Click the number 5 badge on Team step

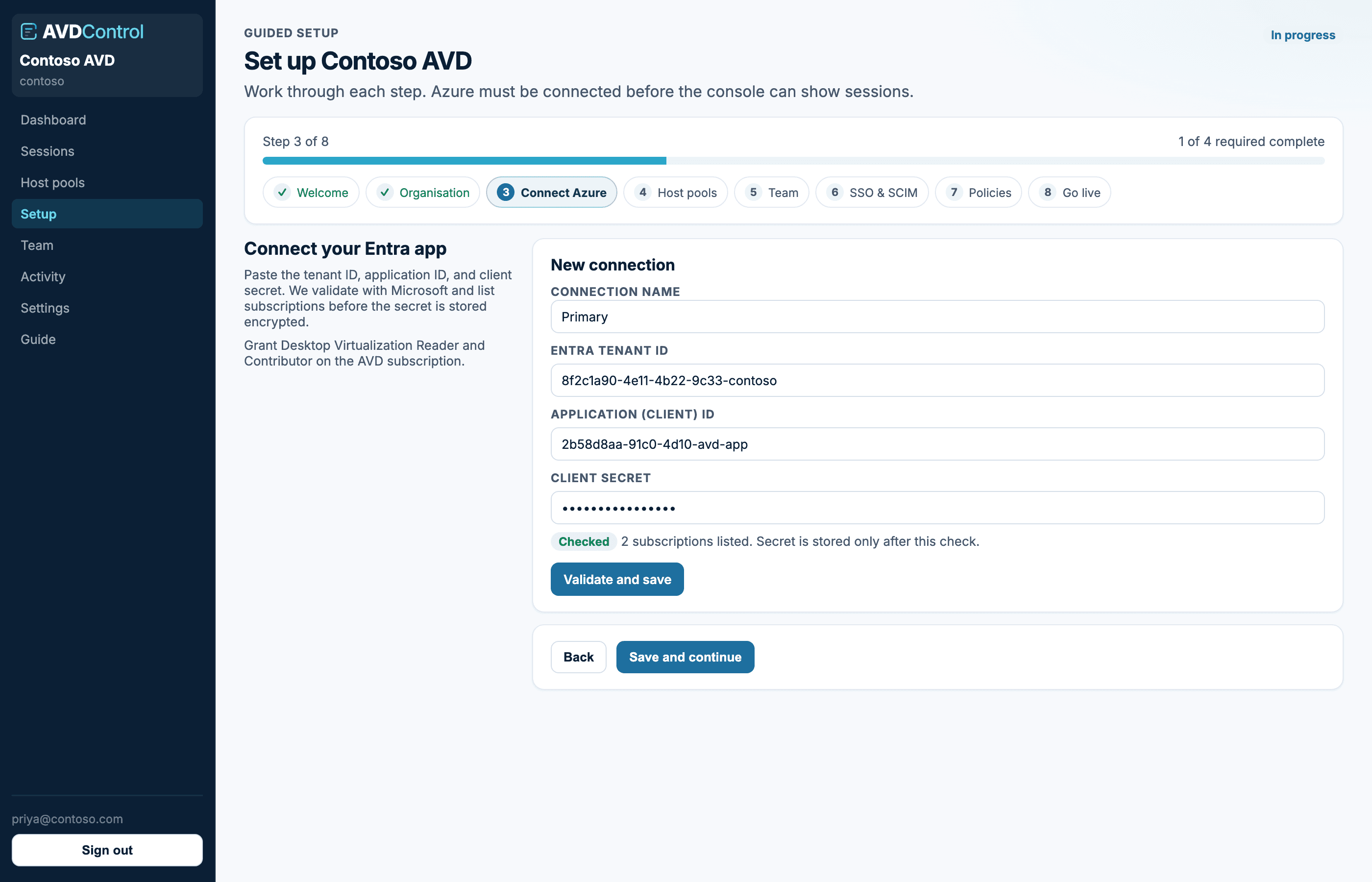(754, 193)
